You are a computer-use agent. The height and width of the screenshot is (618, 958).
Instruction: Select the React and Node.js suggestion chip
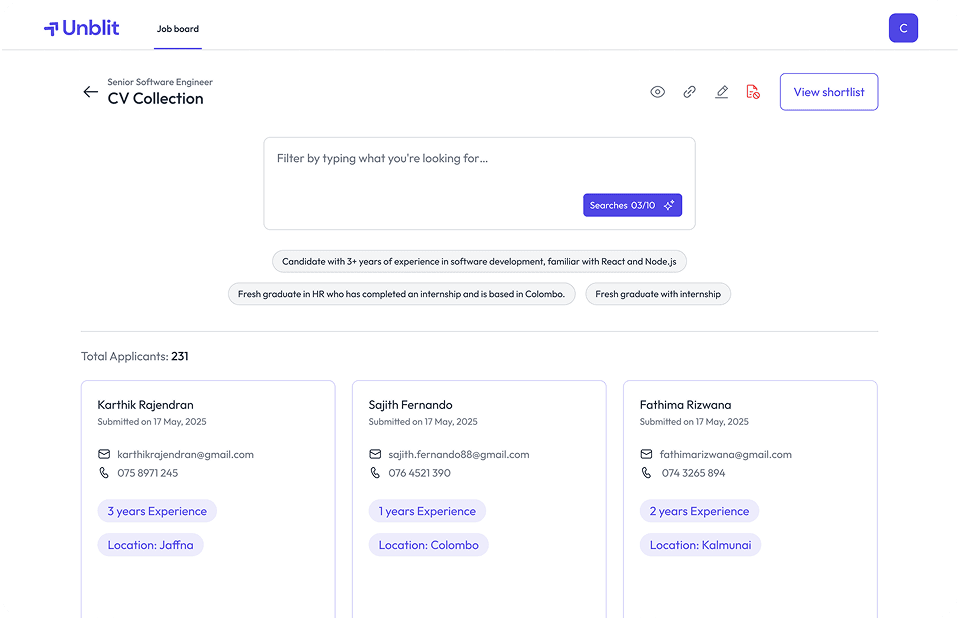tap(479, 261)
